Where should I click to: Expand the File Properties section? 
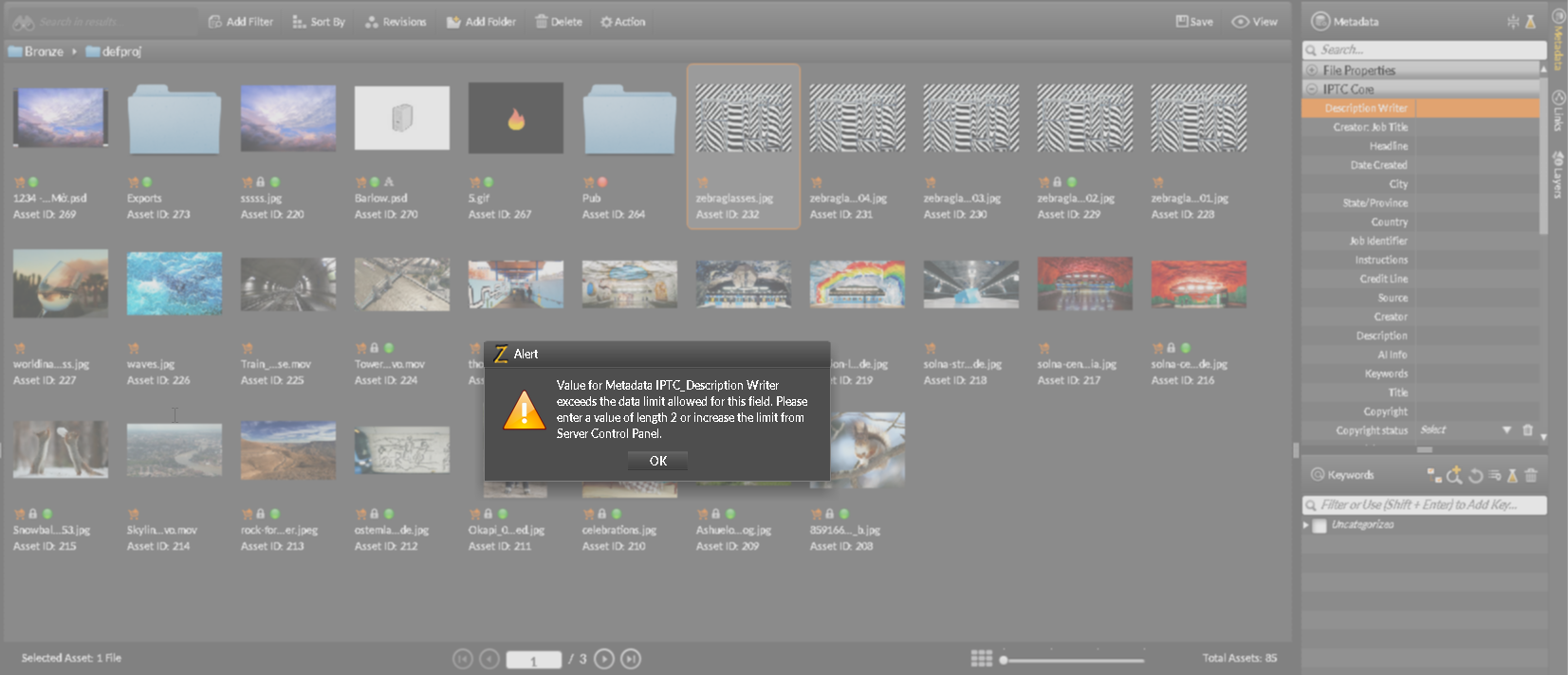pos(1313,70)
